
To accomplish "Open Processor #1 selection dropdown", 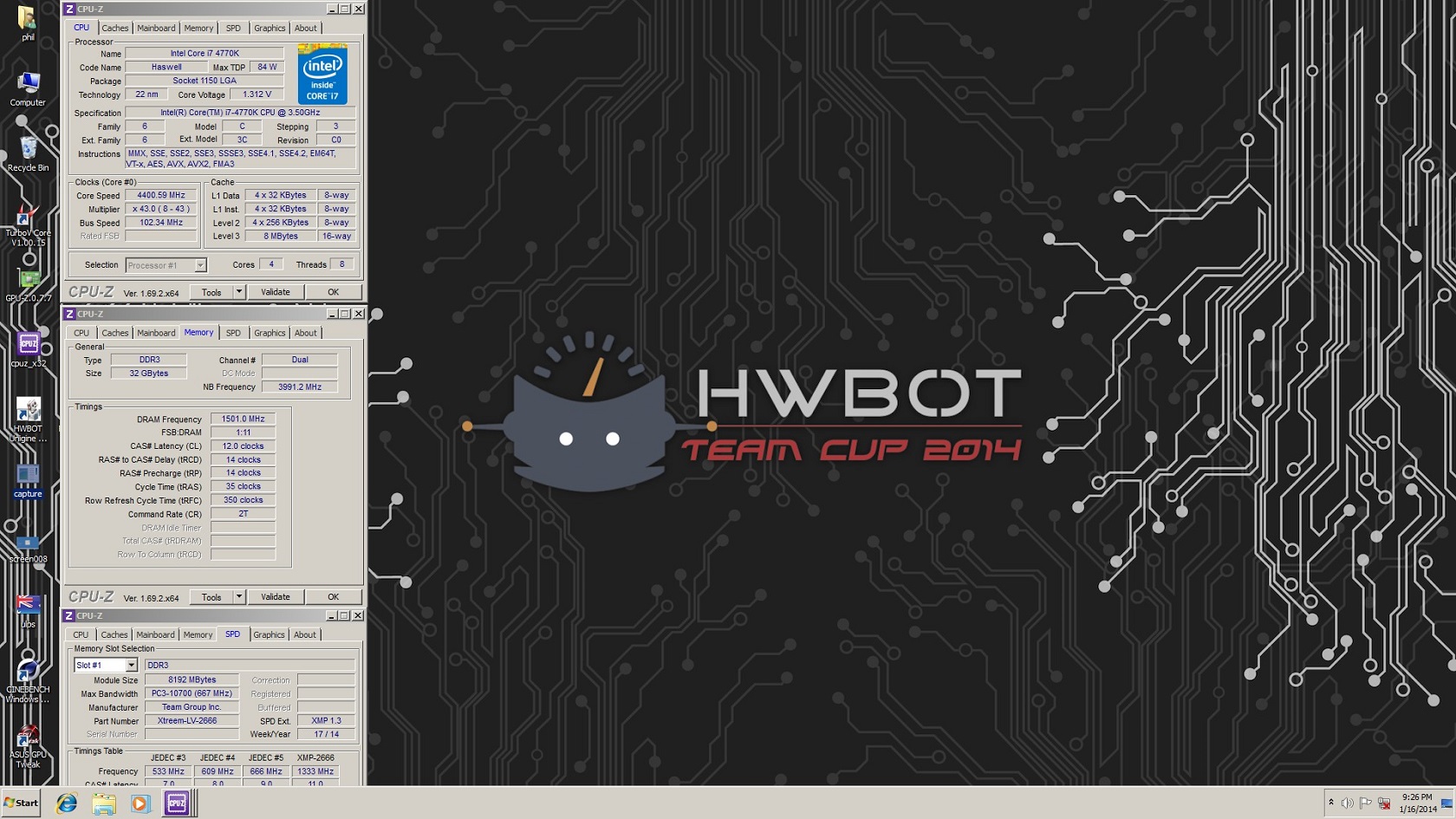I will 166,265.
